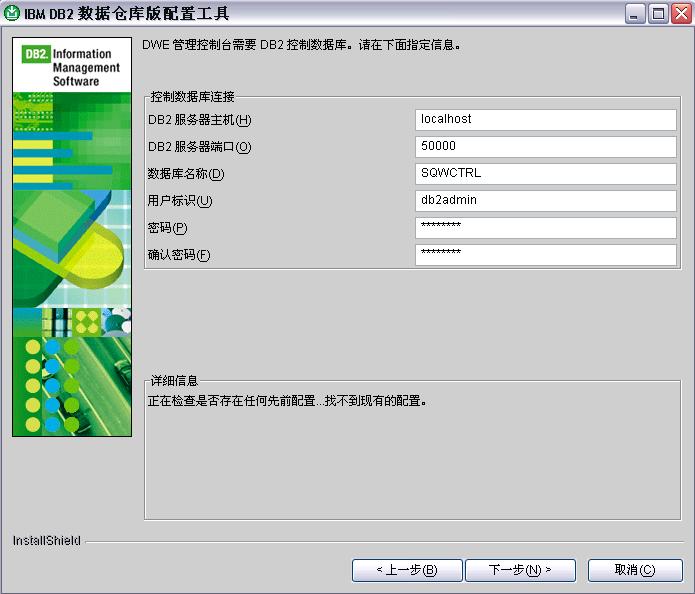
Task: Close the DB2 configuration tool window
Action: click(x=678, y=14)
